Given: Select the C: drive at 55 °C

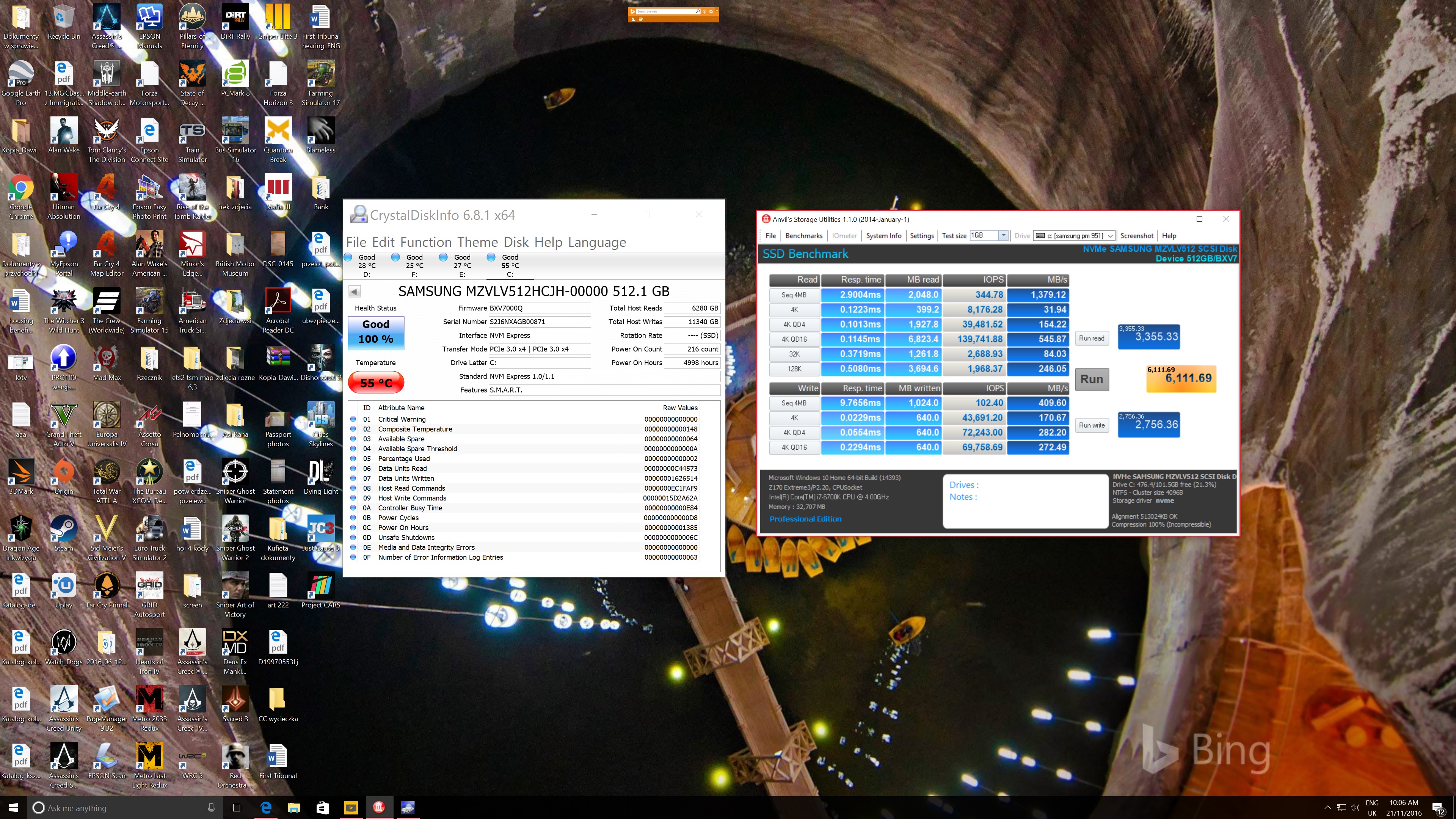Looking at the screenshot, I should point(509,266).
